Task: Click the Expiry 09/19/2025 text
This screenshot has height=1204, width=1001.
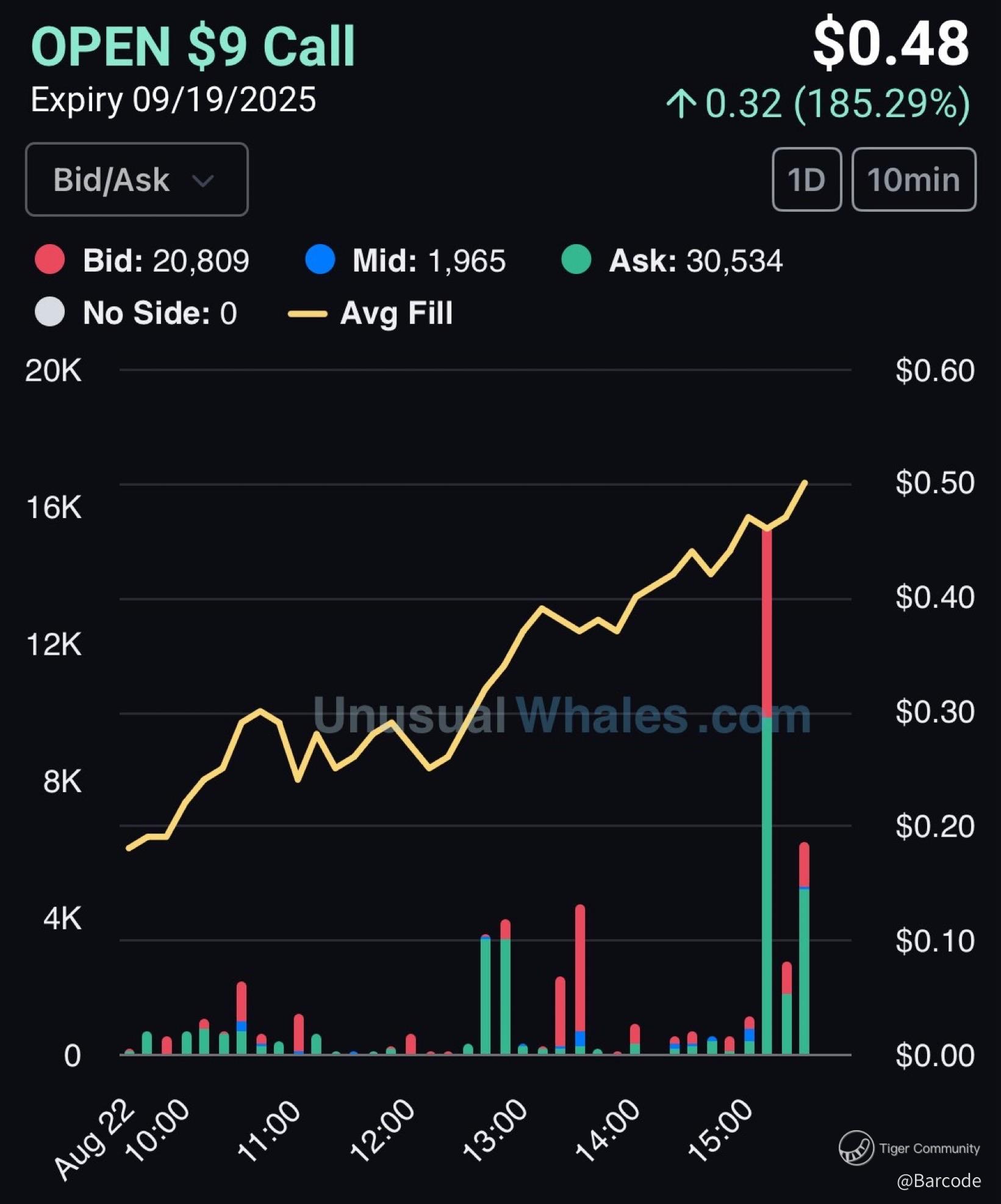Action: click(x=173, y=99)
